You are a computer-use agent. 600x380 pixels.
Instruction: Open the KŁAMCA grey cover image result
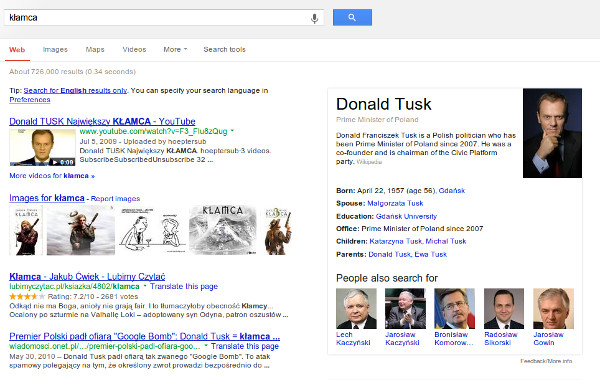tap(223, 230)
